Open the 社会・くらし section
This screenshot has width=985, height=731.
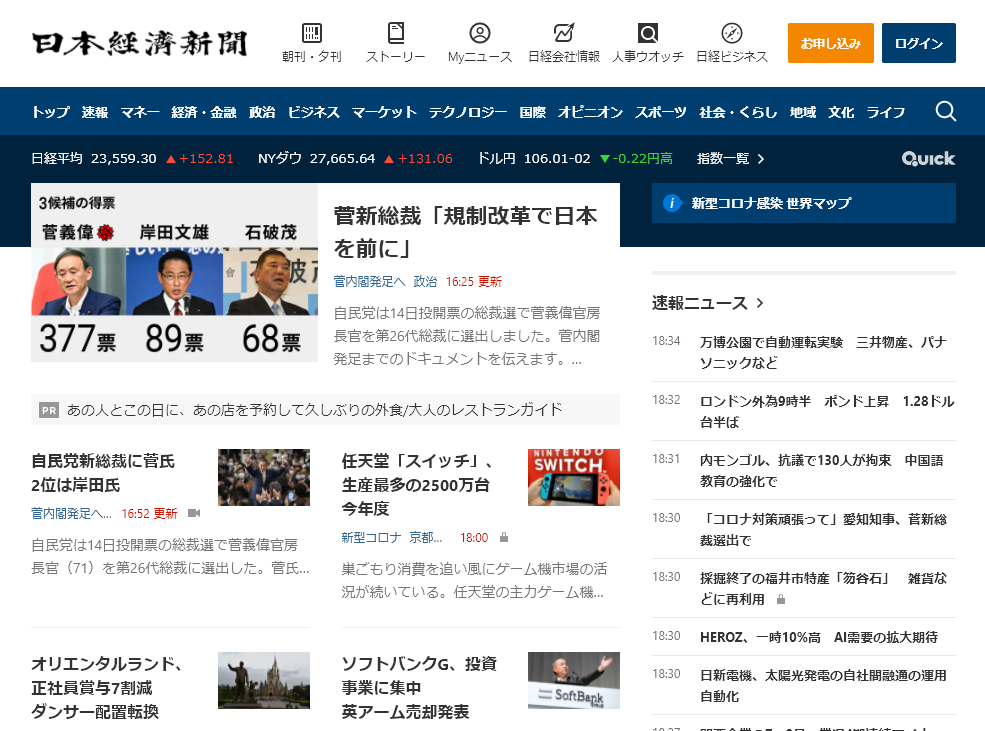point(738,112)
